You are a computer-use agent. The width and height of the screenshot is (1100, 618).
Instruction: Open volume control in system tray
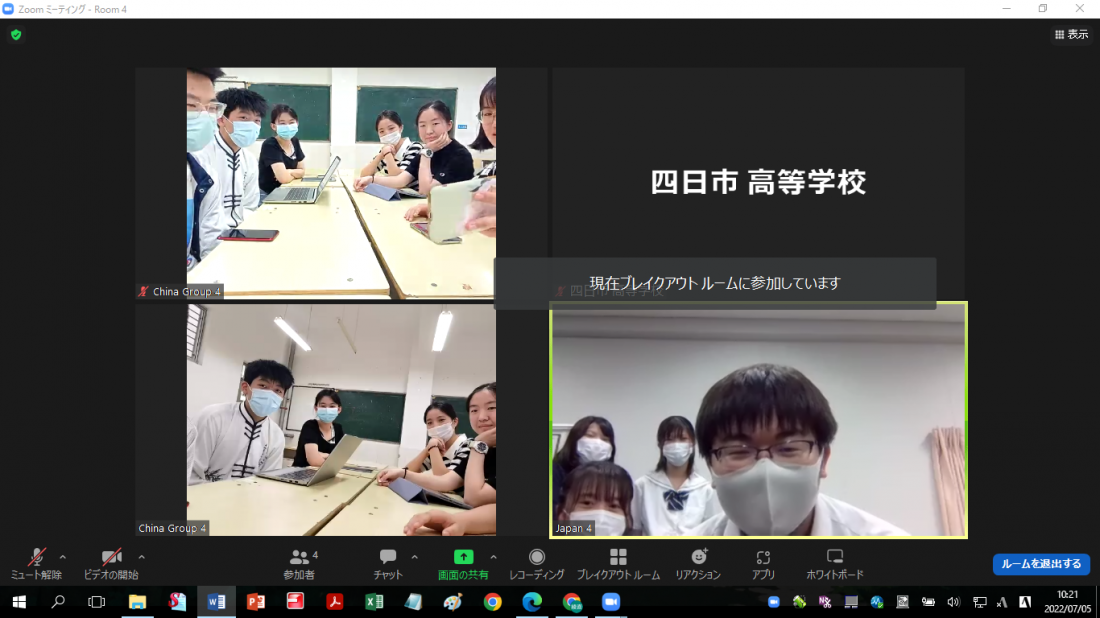(x=953, y=602)
